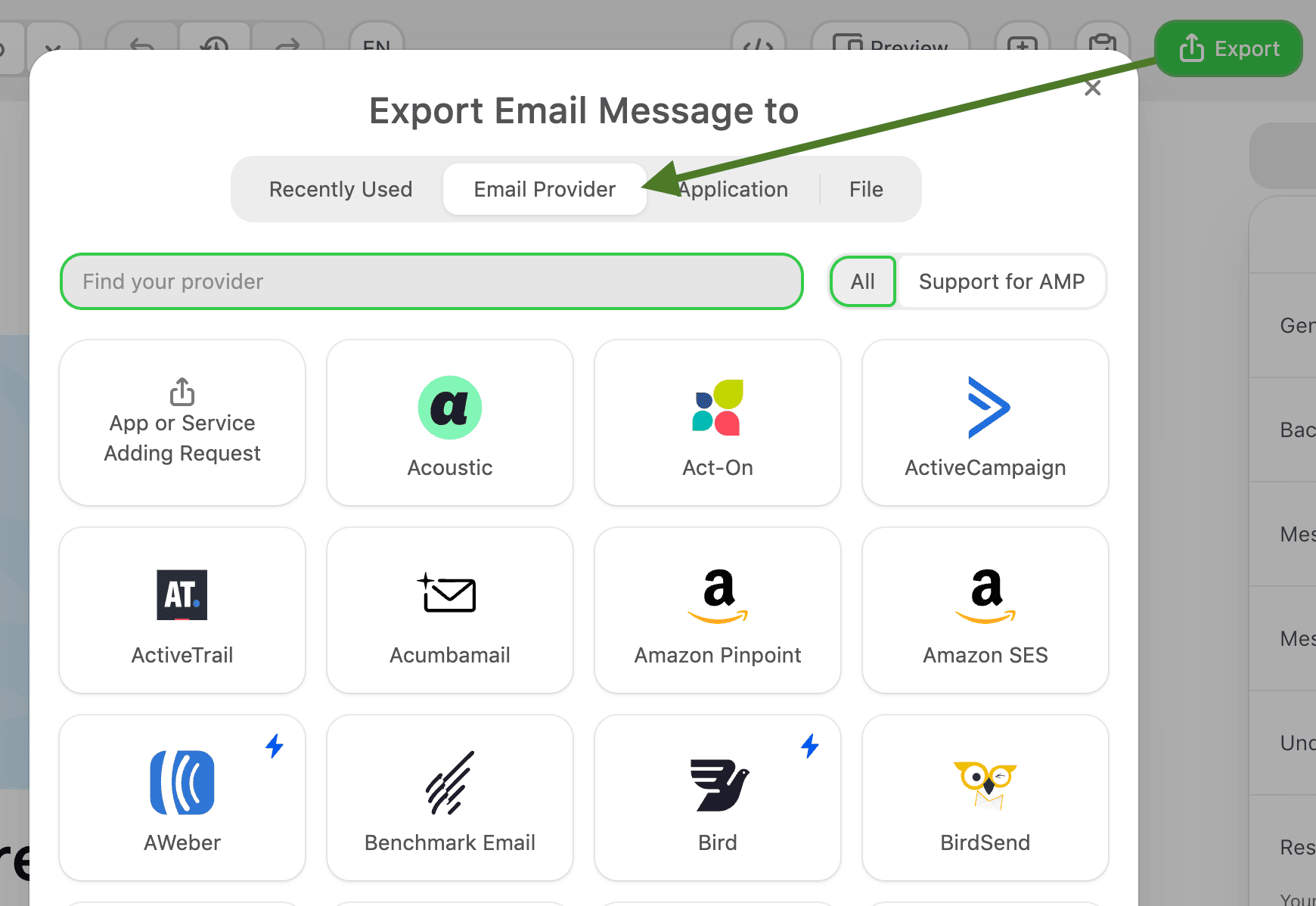Pick the Acumbamail envelope icon

[447, 593]
